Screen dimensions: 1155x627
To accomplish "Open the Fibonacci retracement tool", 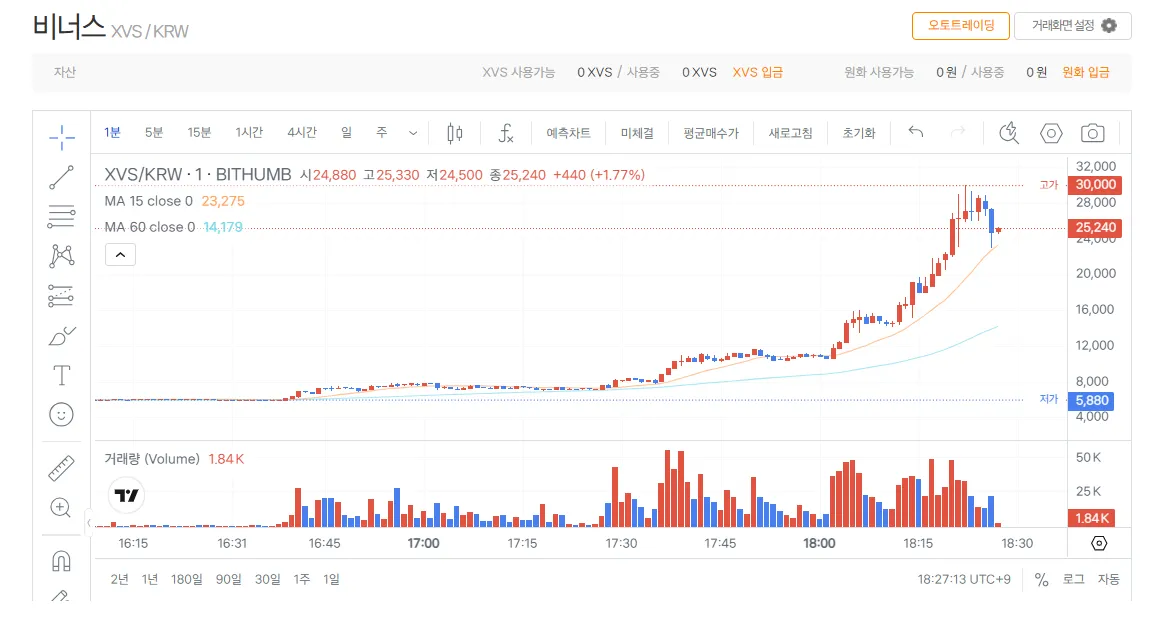I will pos(62,216).
